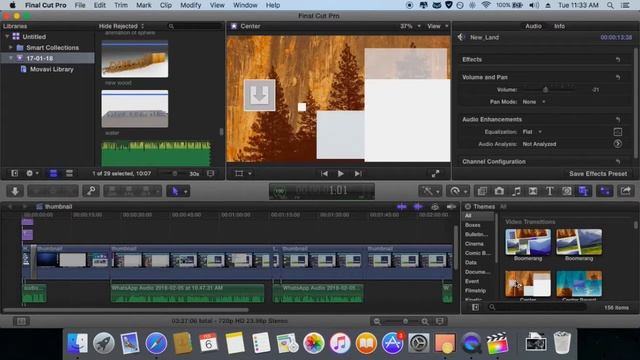The width and height of the screenshot is (640, 360).
Task: Open the Pan Mode None dropdown
Action: tap(533, 102)
